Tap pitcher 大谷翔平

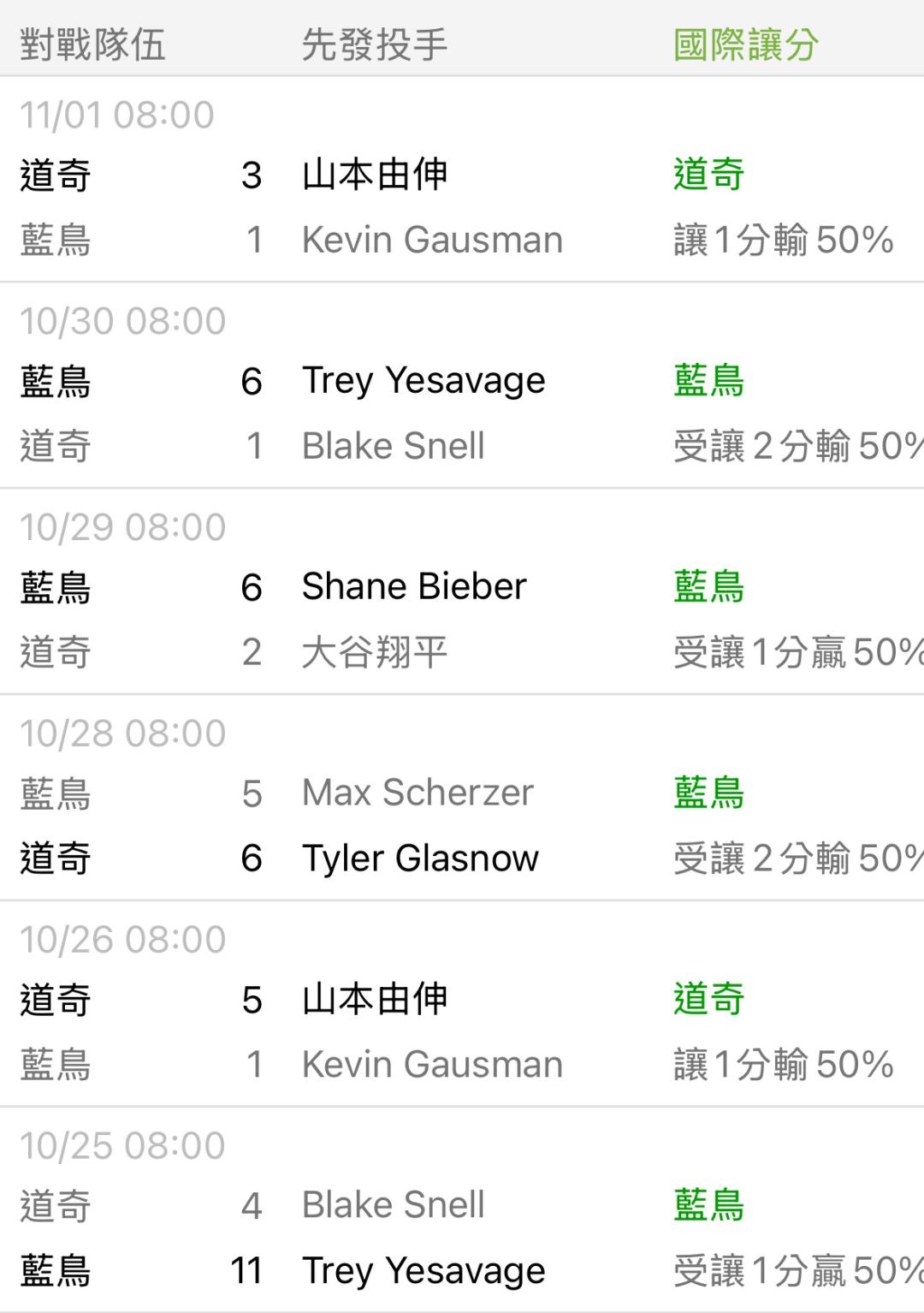pyautogui.click(x=374, y=652)
